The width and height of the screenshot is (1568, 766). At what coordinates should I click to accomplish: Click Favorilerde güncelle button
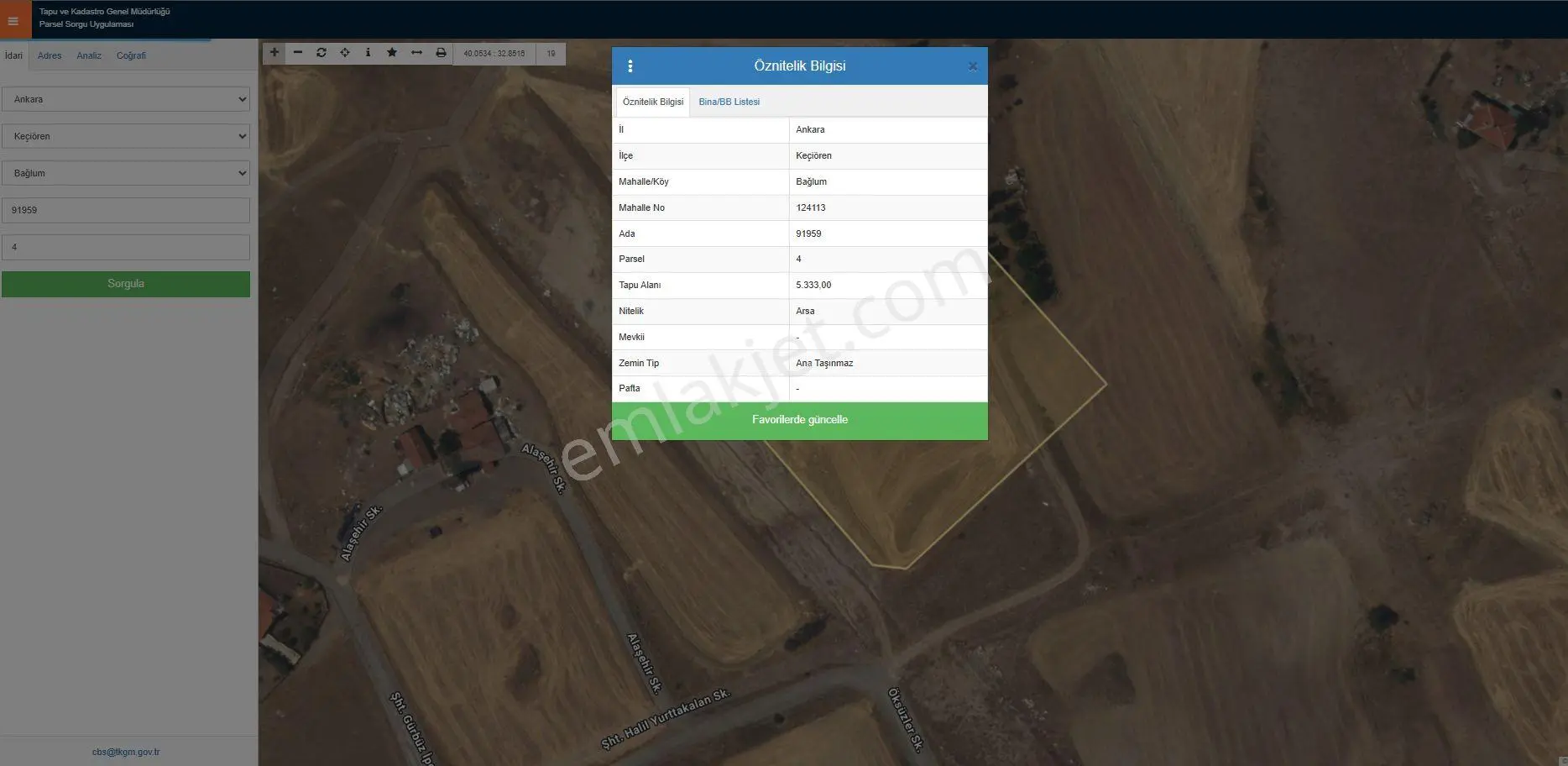[800, 420]
